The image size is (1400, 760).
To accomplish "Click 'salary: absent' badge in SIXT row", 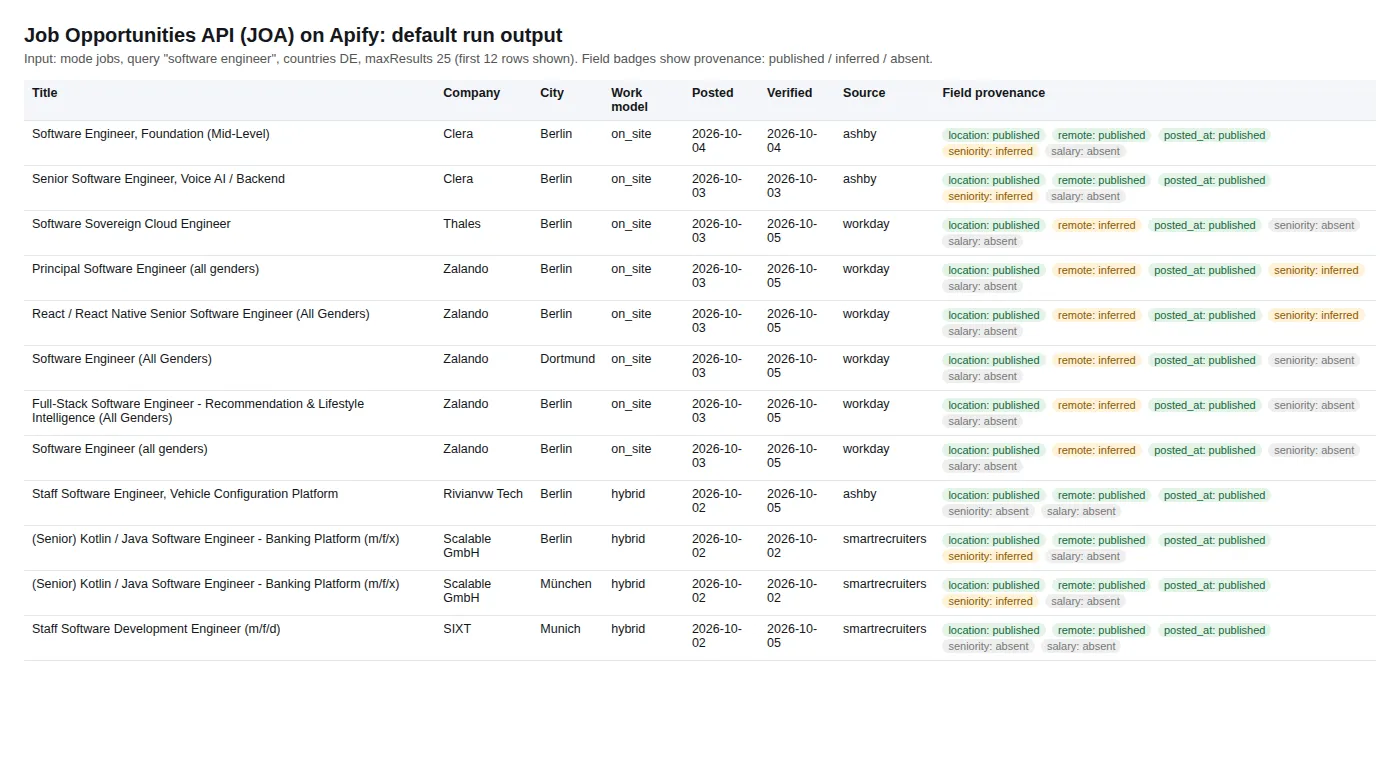I will [1081, 646].
